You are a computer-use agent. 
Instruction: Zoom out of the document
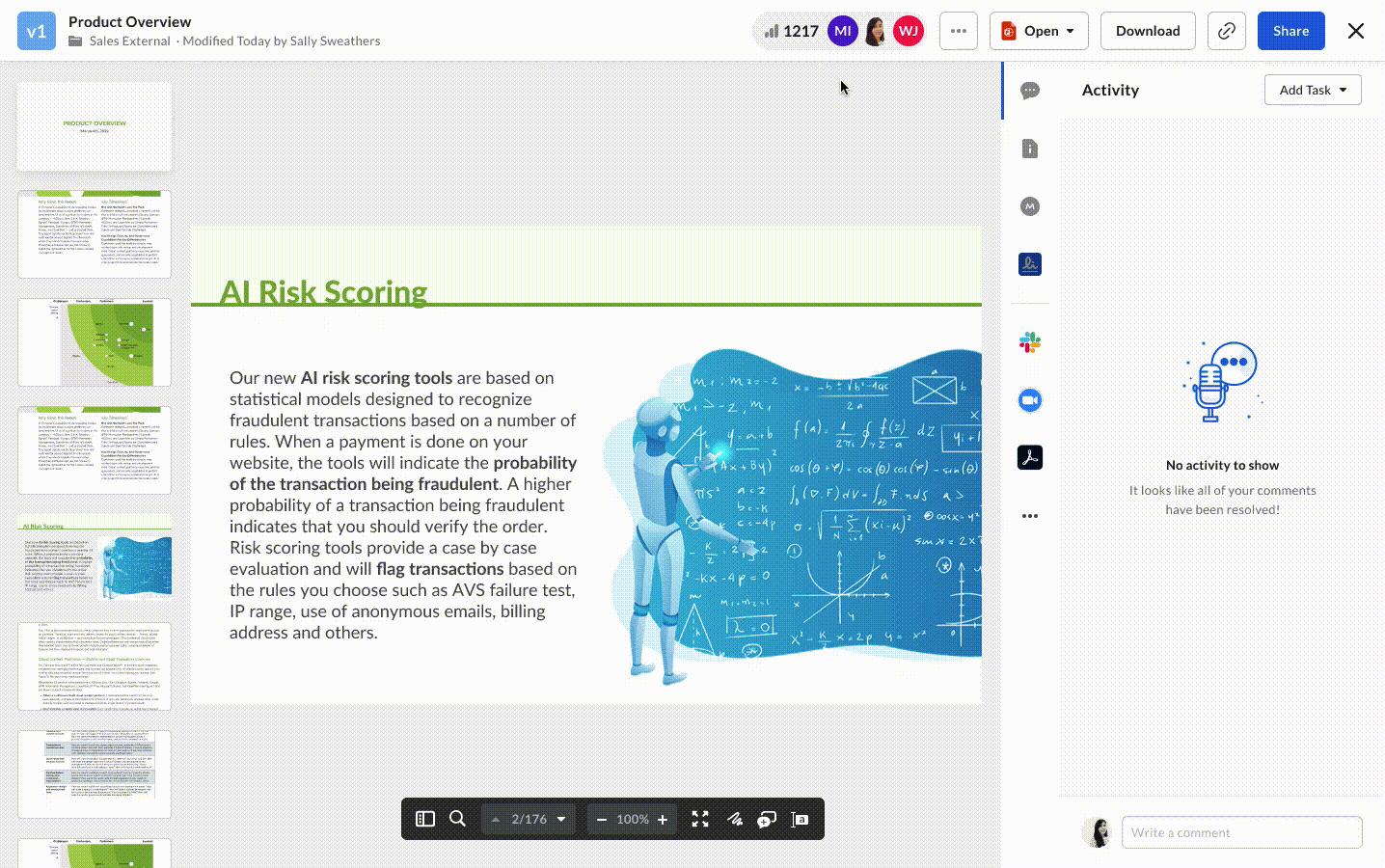click(x=602, y=820)
